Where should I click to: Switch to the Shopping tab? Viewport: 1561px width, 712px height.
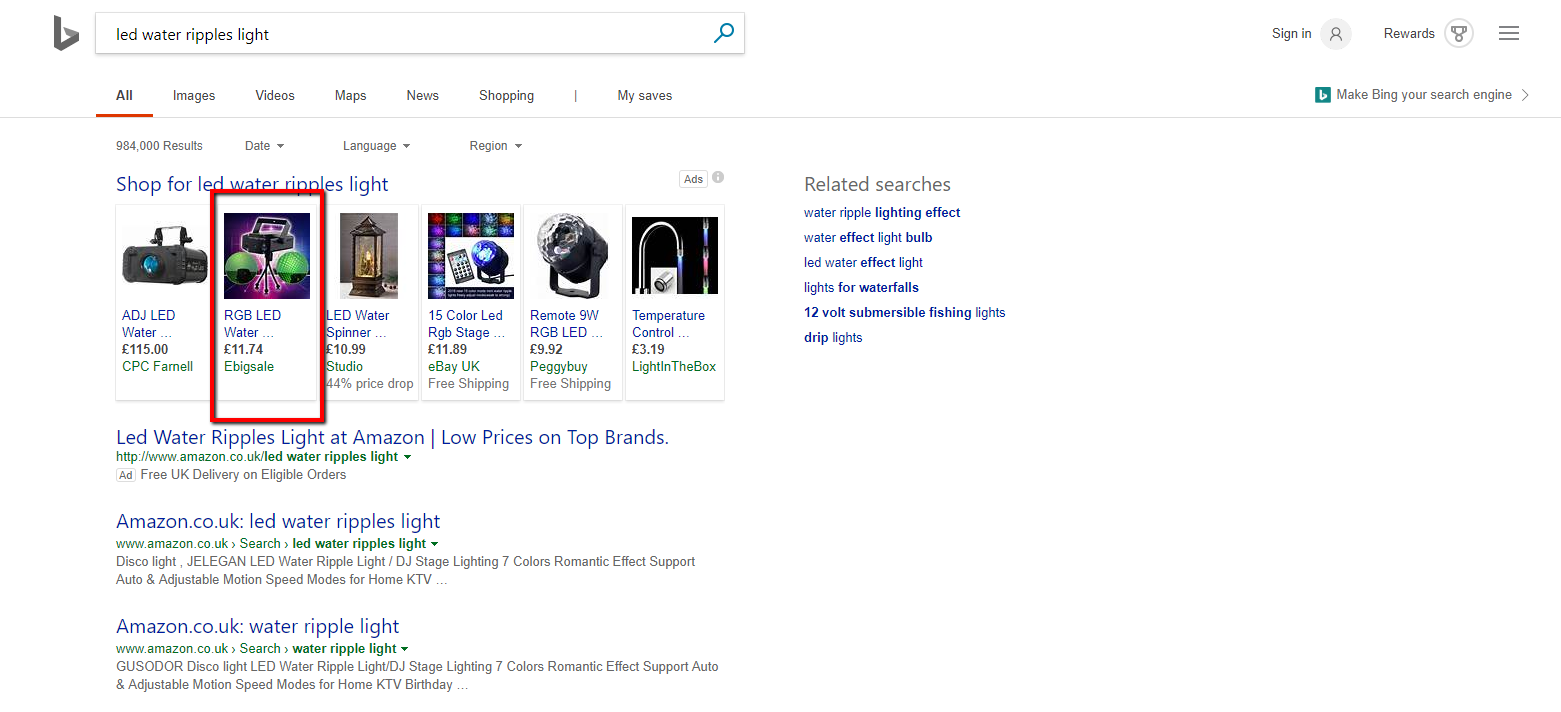point(506,96)
